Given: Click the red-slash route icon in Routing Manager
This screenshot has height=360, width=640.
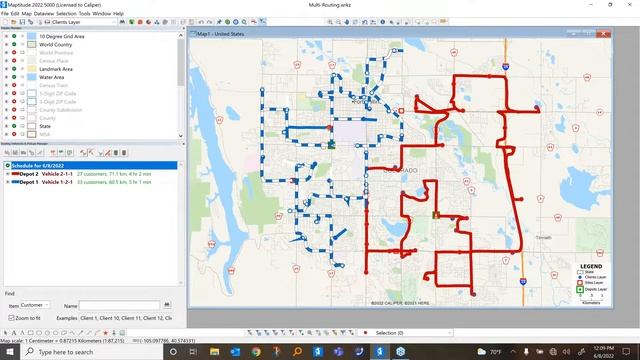Looking at the screenshot, I should click(x=108, y=153).
